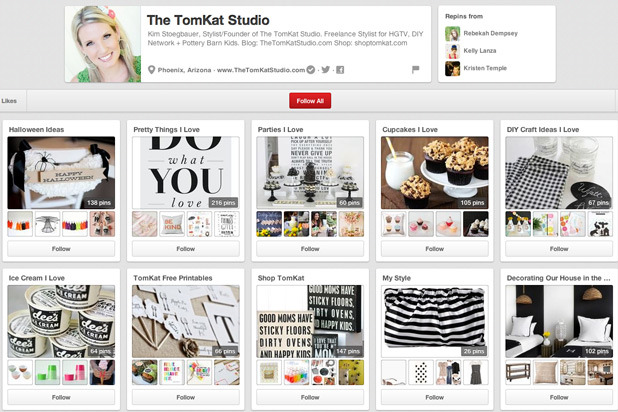
Task: Open the My Style striped bag cover
Action: click(434, 321)
